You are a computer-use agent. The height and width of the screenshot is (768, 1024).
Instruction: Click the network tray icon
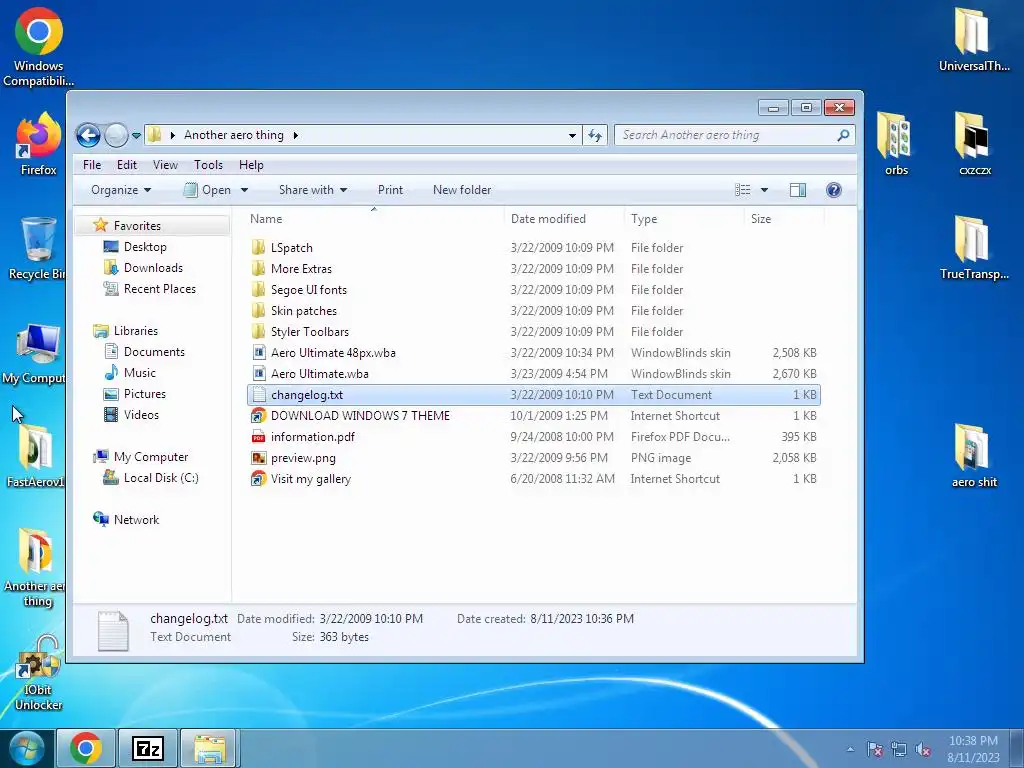pyautogui.click(x=899, y=749)
